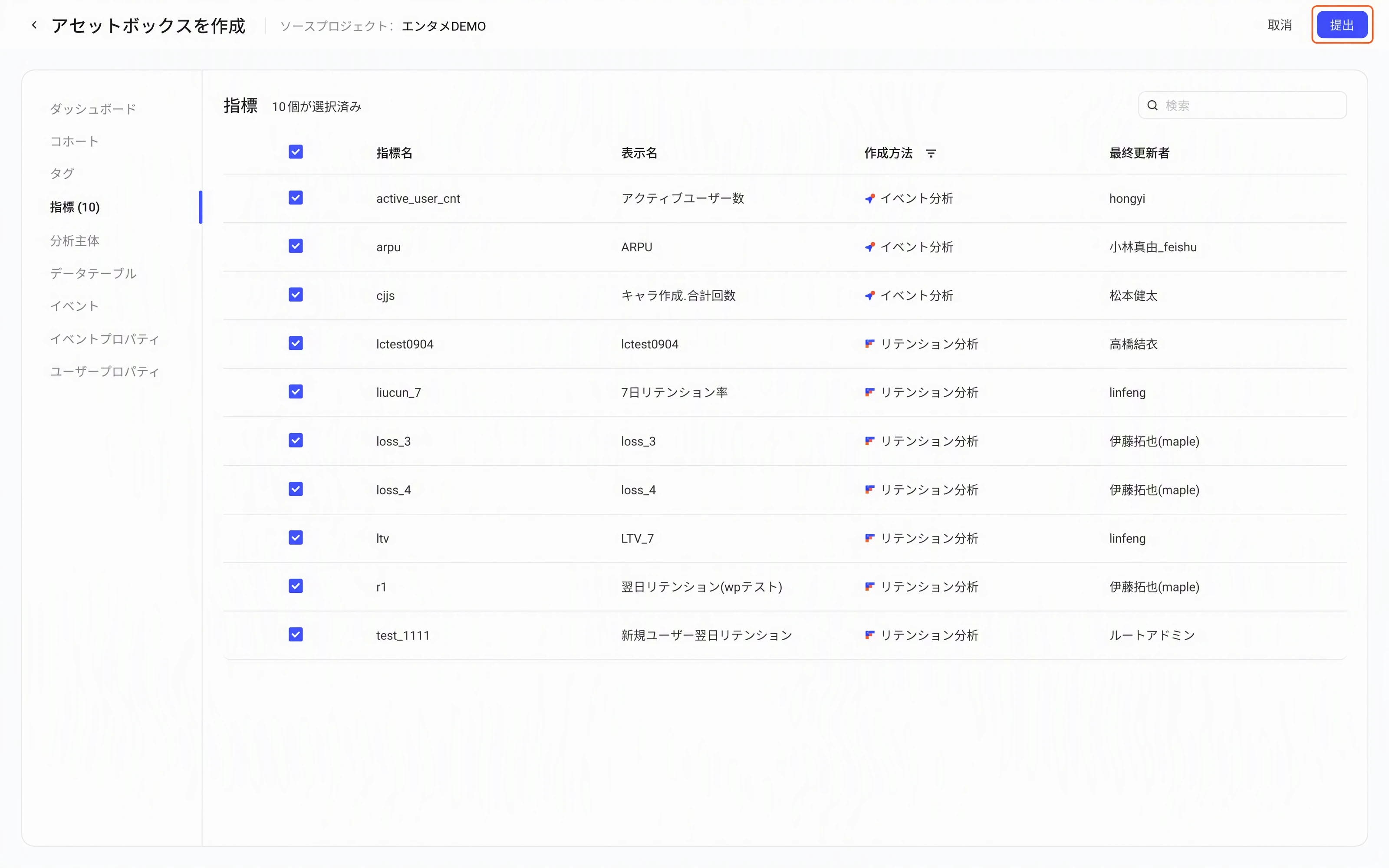The image size is (1389, 868).
Task: Switch to the コホート sidebar section
Action: coord(75,141)
